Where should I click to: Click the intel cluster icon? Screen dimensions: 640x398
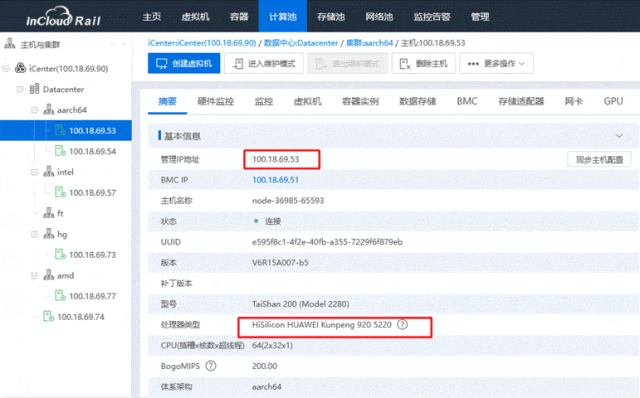coord(49,172)
